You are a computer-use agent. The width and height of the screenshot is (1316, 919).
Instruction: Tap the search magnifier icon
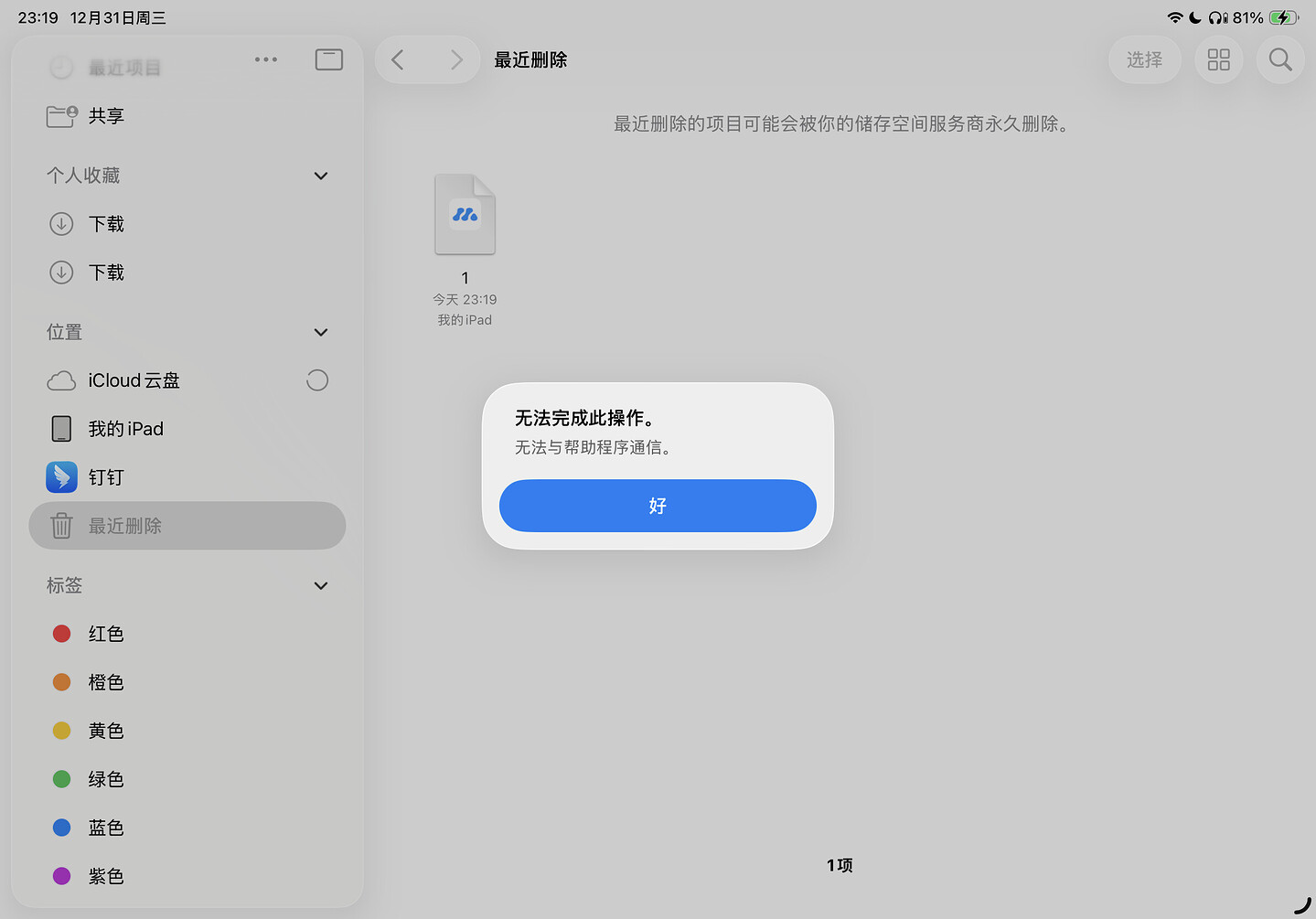pos(1280,59)
